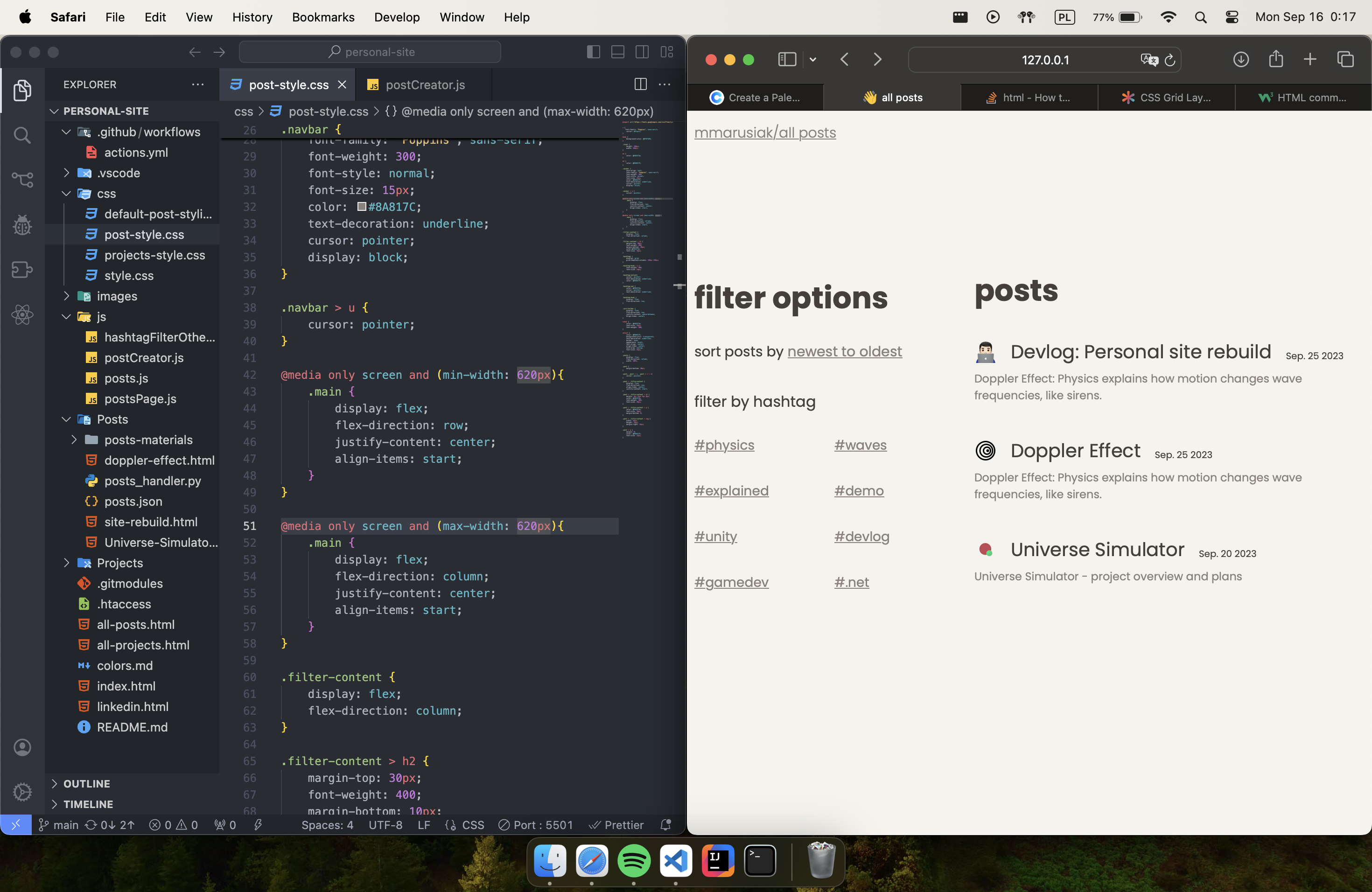Toggle Prettier in the status bar
The width and height of the screenshot is (1372, 892).
(x=616, y=824)
